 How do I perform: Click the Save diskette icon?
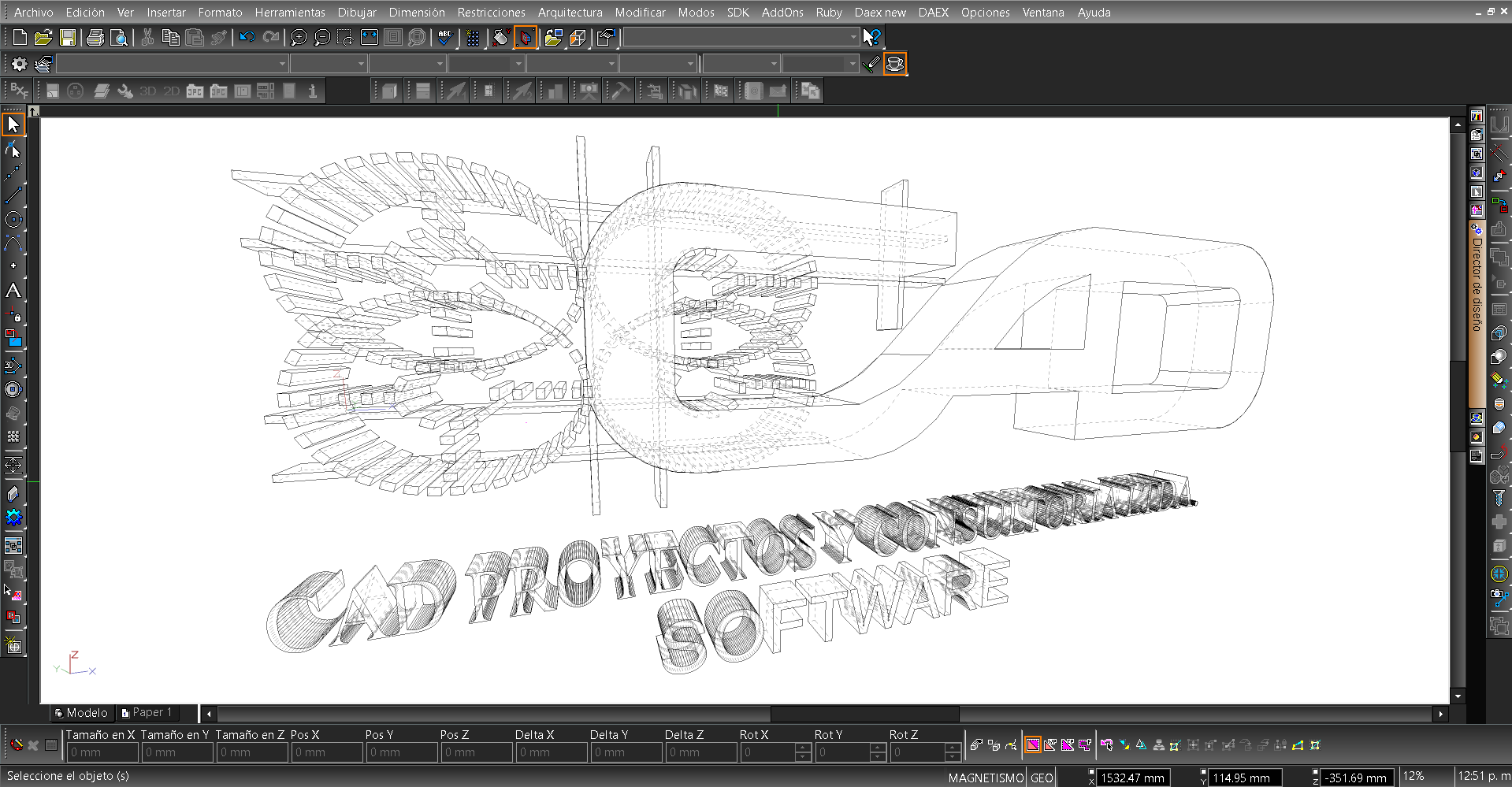tap(68, 38)
